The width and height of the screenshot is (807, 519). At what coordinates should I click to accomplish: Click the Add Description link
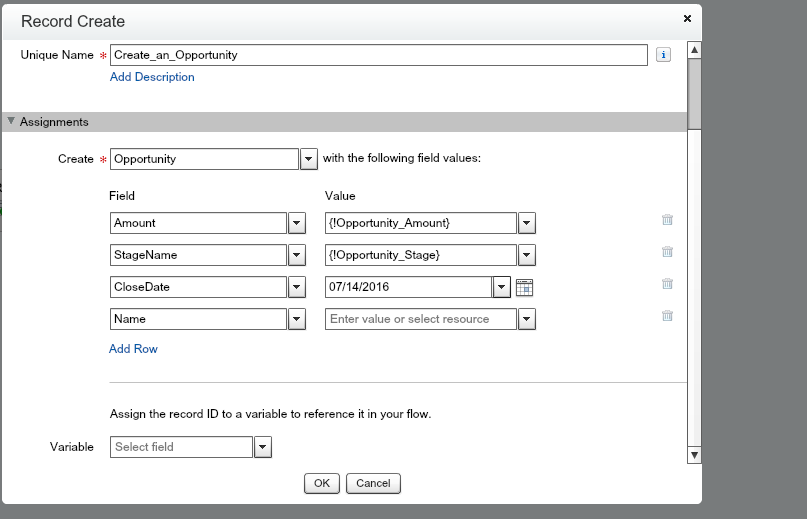[x=152, y=77]
